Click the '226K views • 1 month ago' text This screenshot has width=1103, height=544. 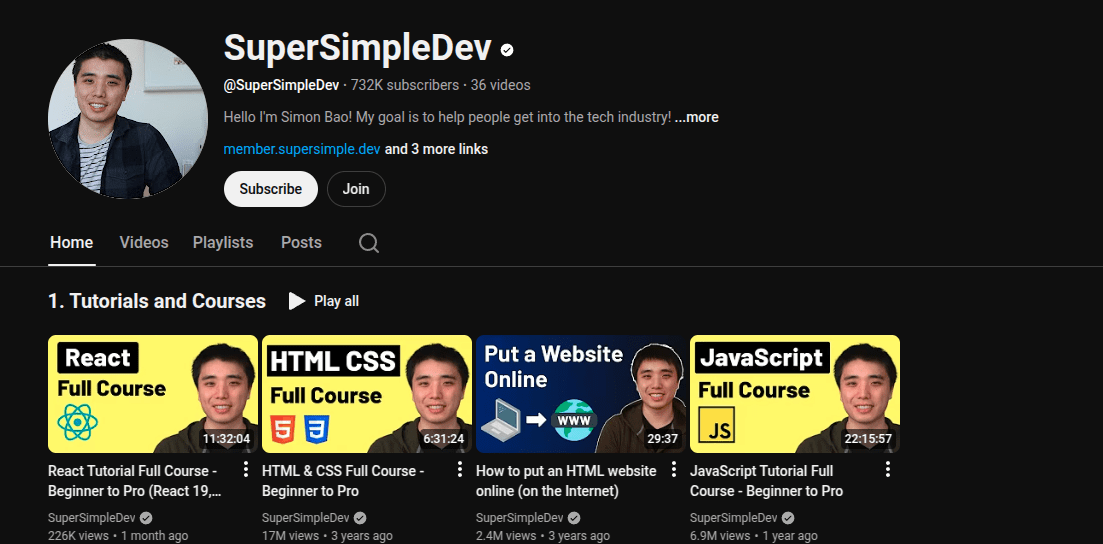click(118, 536)
